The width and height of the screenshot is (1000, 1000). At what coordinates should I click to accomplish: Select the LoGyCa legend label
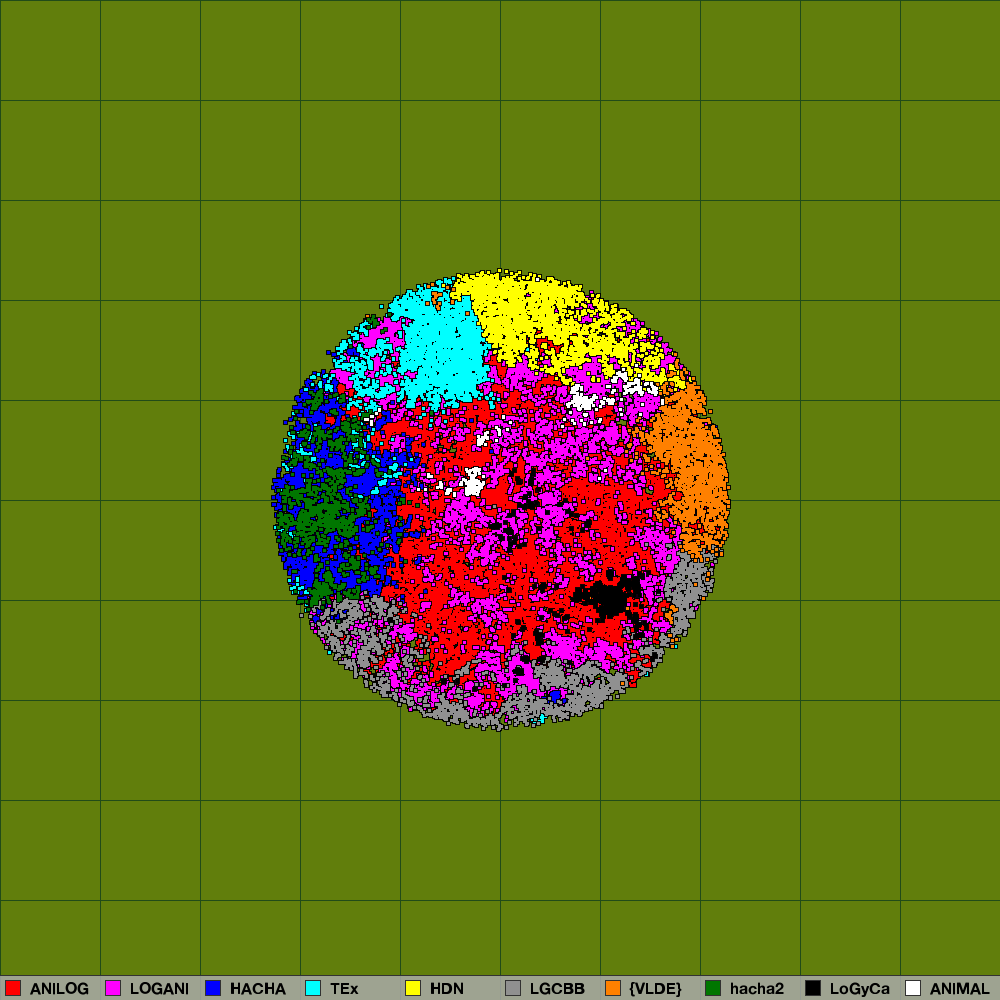[x=860, y=989]
